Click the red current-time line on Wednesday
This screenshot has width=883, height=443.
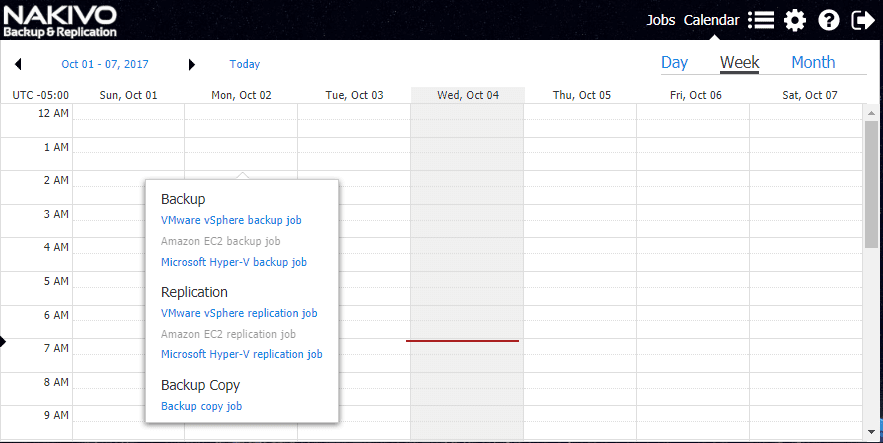pyautogui.click(x=462, y=341)
